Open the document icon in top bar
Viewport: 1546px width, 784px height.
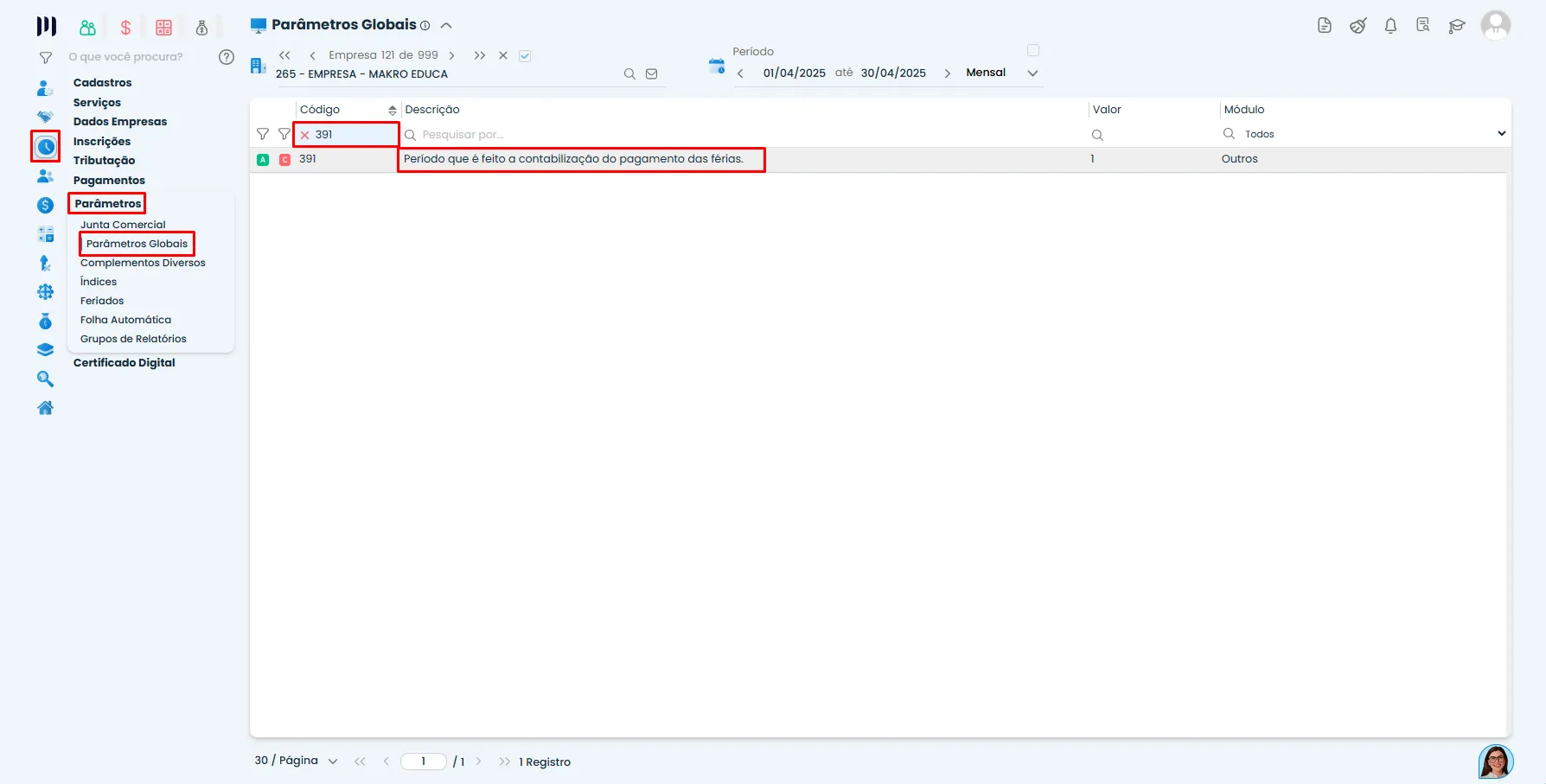pos(1325,26)
